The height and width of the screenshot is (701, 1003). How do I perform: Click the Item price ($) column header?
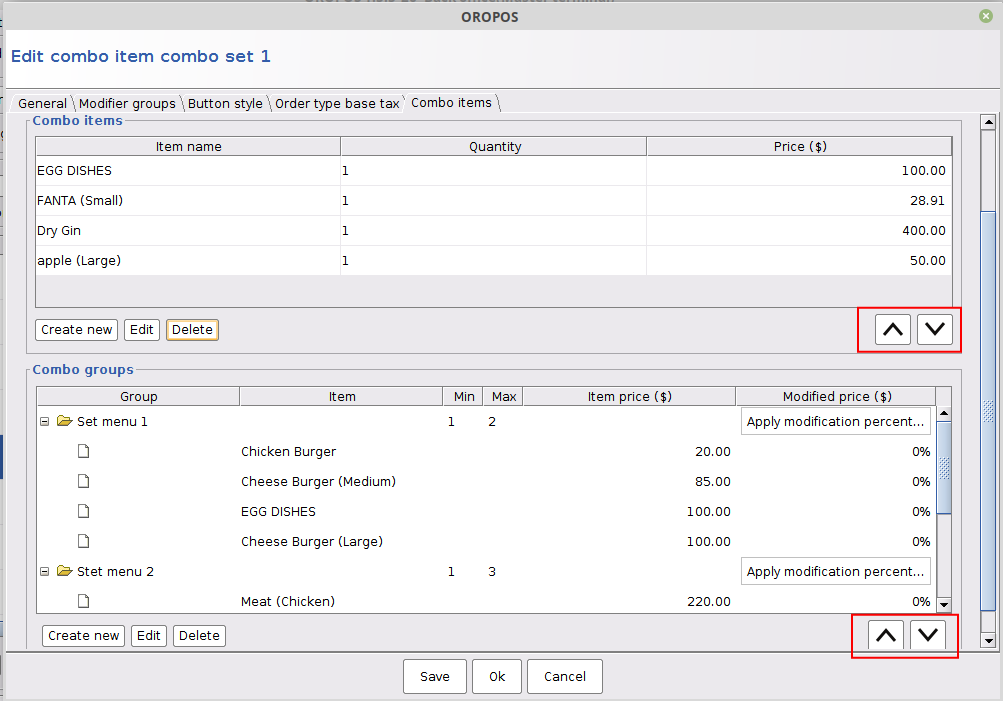coord(629,397)
